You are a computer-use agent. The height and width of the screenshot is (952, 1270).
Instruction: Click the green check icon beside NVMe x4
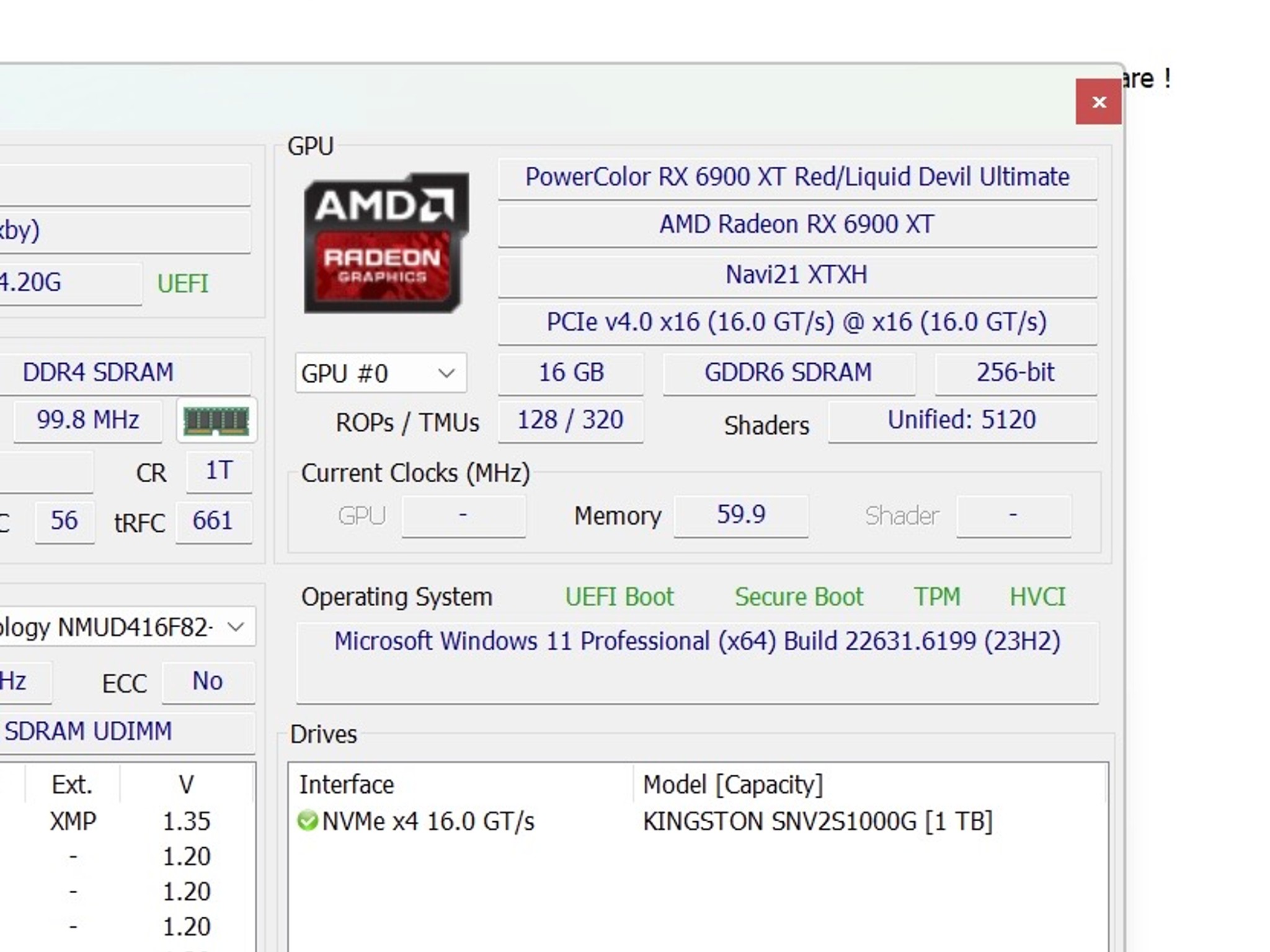coord(308,821)
